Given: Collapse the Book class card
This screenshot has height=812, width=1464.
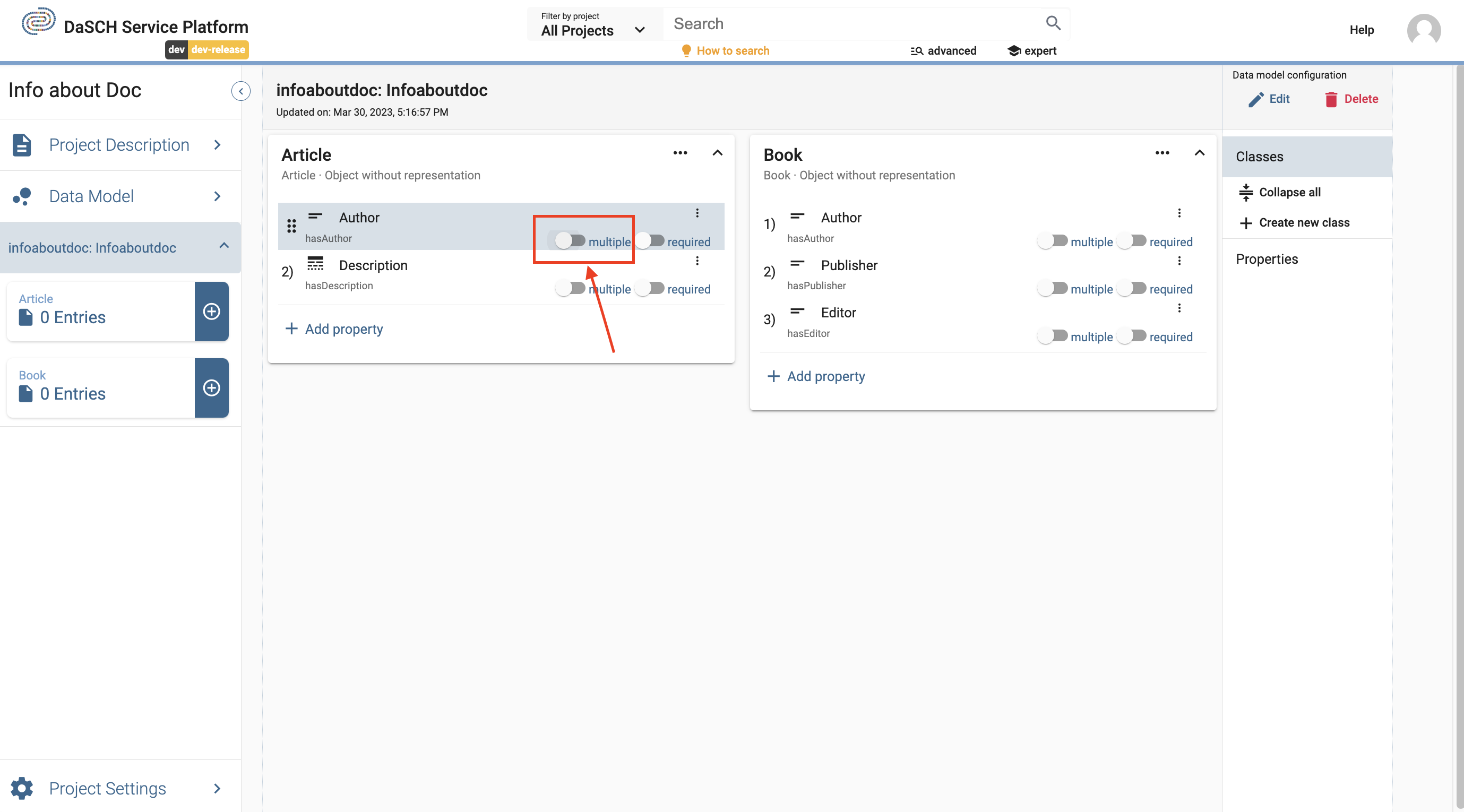Looking at the screenshot, I should 1199,153.
